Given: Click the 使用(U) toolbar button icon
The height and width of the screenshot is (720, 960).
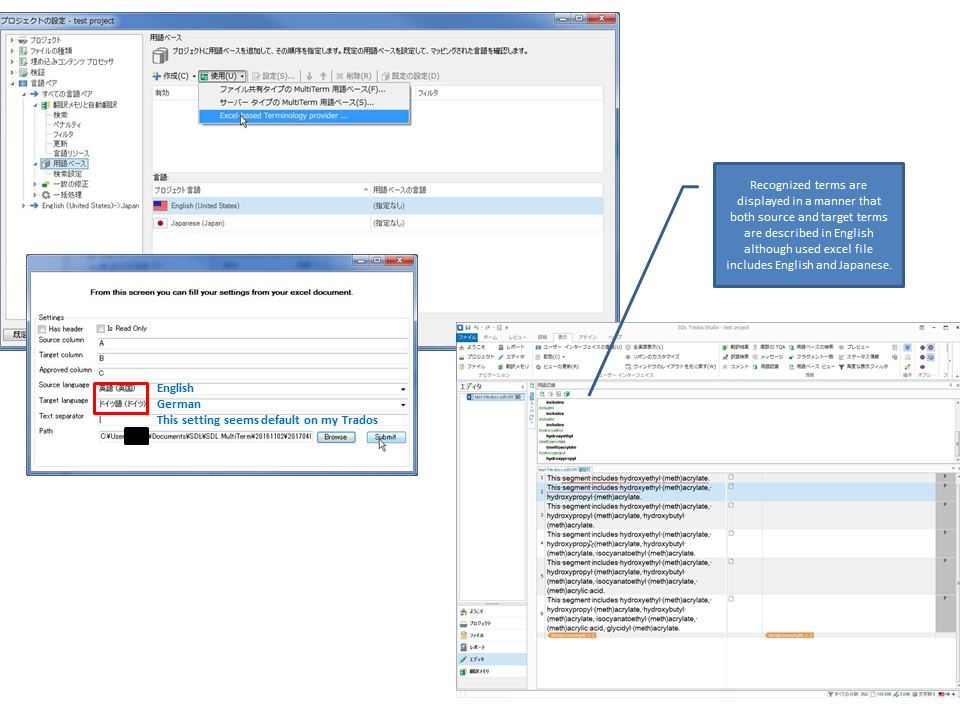Looking at the screenshot, I should 205,76.
